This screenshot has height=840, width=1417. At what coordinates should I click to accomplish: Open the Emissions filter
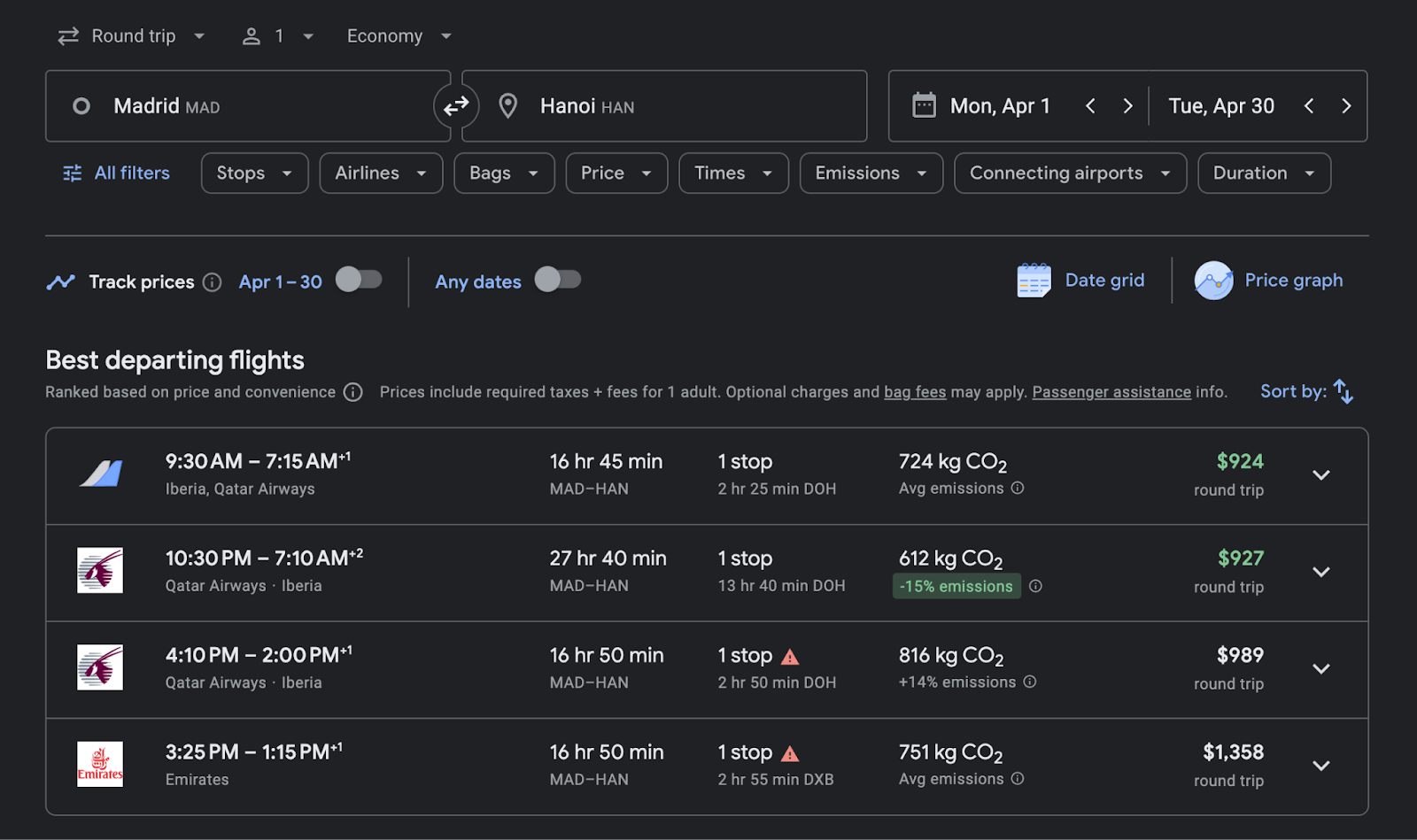871,173
